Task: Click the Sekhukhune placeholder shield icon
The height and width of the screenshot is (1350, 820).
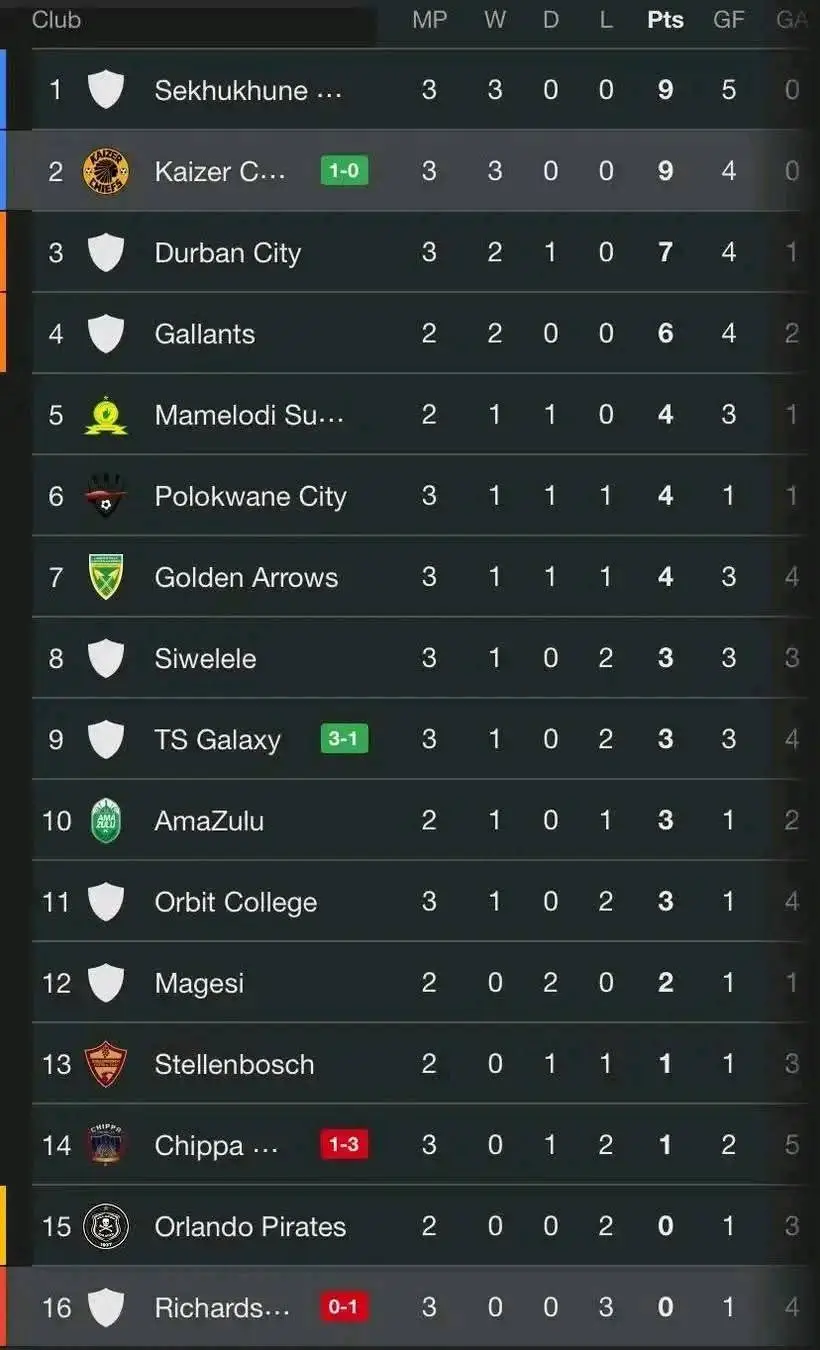Action: 105,90
